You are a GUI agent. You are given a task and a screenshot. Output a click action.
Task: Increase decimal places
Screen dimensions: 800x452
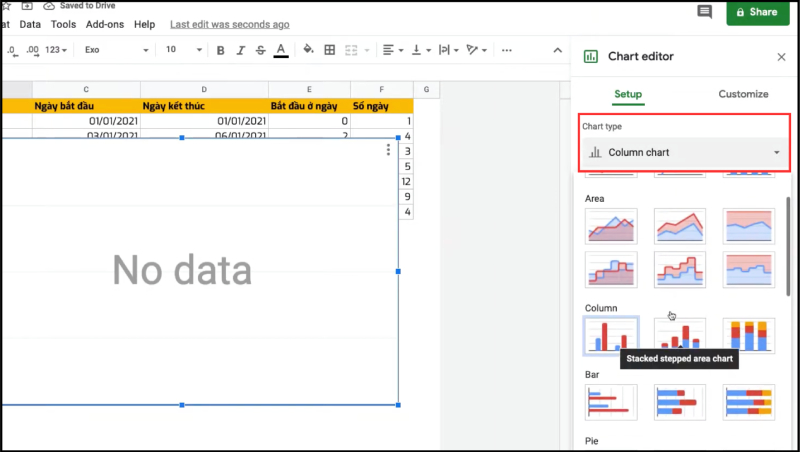(x=32, y=50)
